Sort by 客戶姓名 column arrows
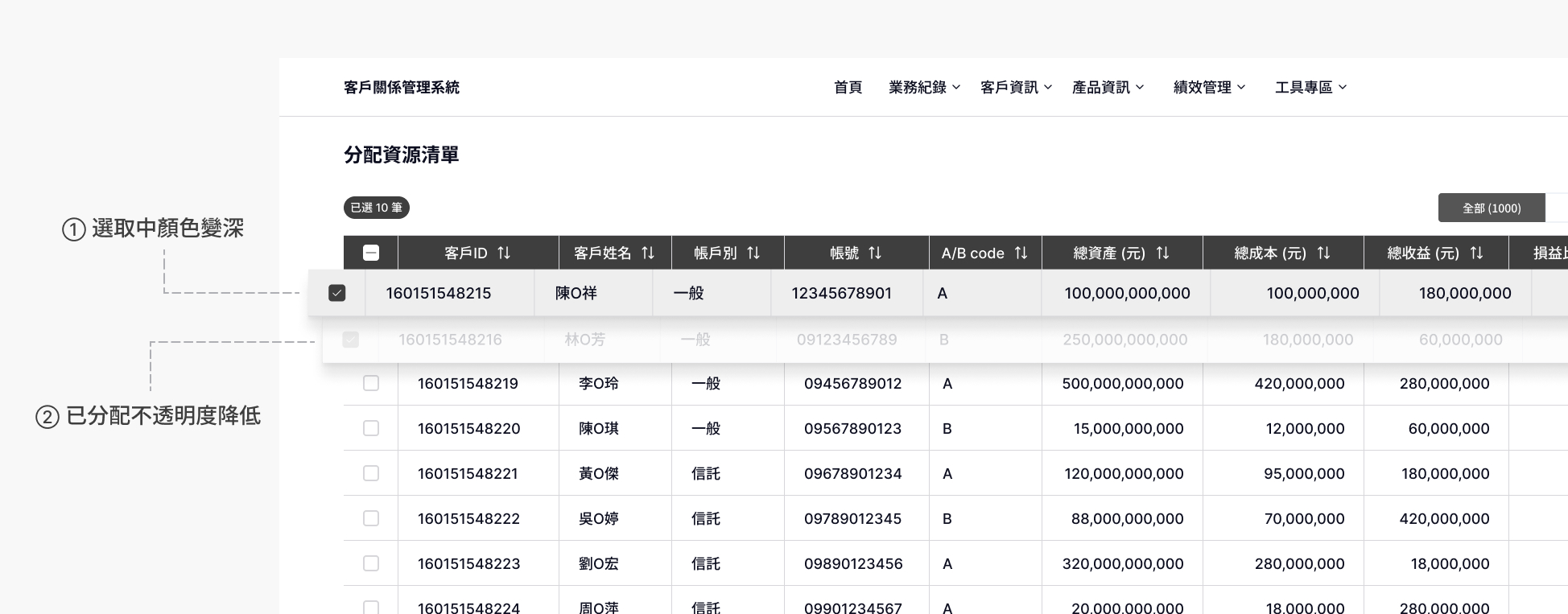Screen dimensions: 1568x614 click(648, 253)
